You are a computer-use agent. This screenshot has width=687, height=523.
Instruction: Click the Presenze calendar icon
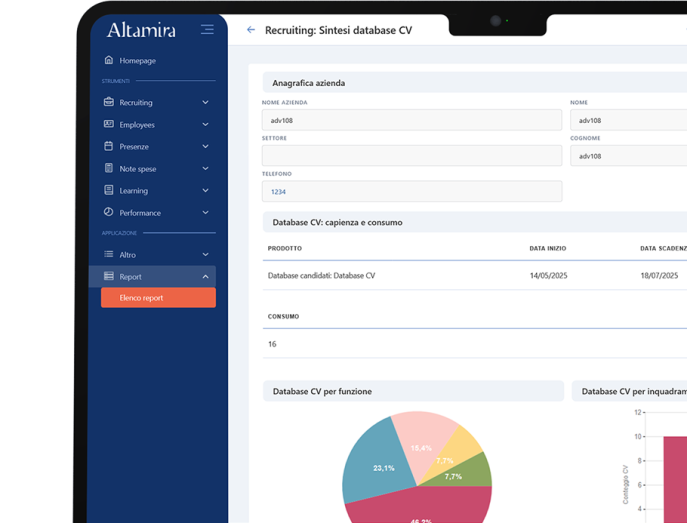(x=109, y=146)
